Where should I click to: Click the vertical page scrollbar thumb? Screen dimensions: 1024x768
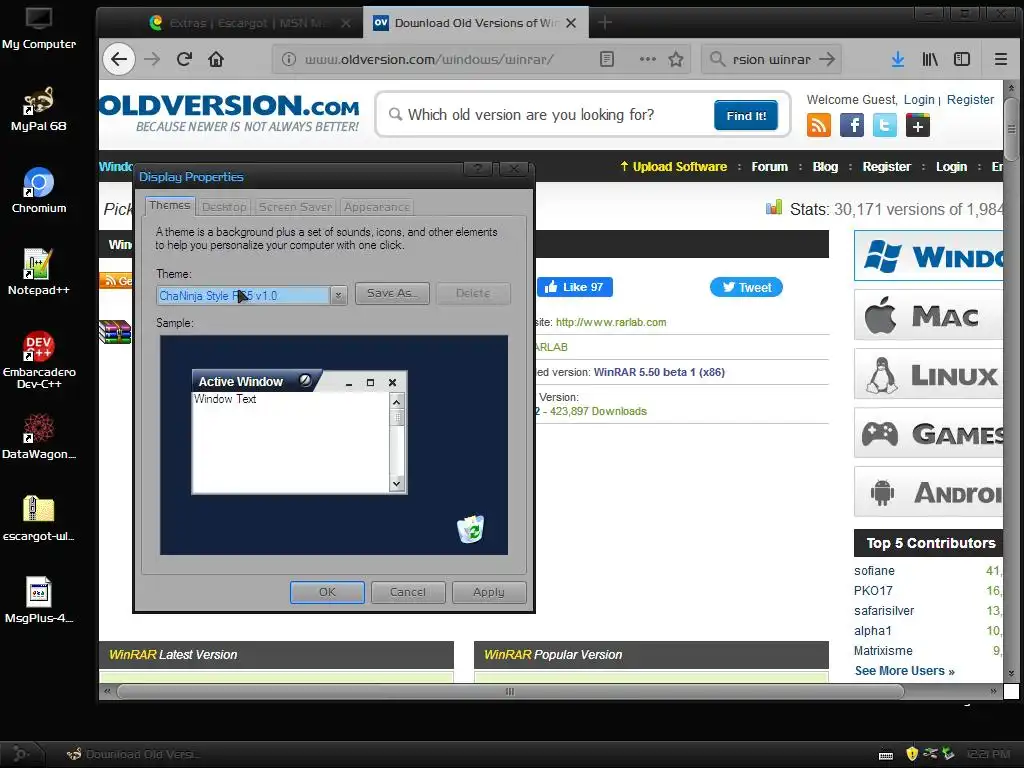coord(1010,129)
